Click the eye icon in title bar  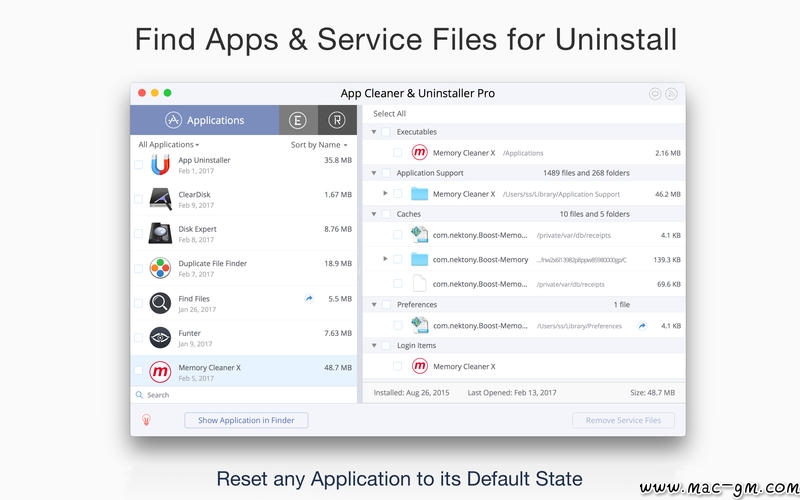(655, 94)
